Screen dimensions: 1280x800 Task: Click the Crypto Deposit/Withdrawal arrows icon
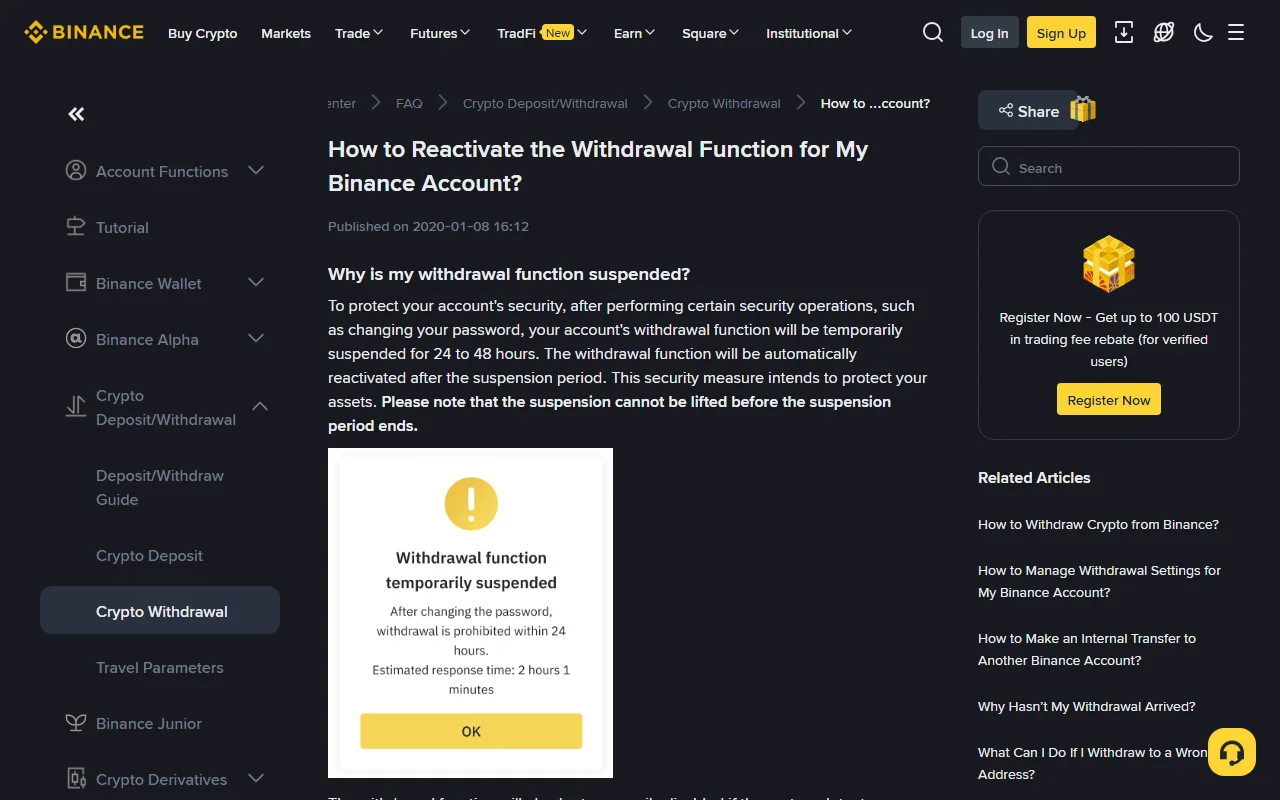pos(76,407)
